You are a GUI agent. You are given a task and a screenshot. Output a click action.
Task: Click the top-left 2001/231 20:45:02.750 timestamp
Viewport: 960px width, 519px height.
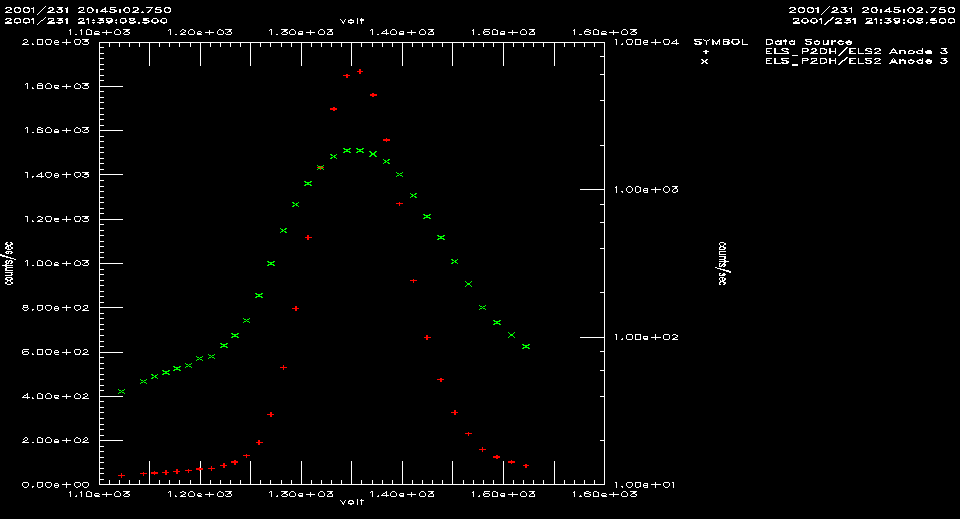tap(88, 10)
